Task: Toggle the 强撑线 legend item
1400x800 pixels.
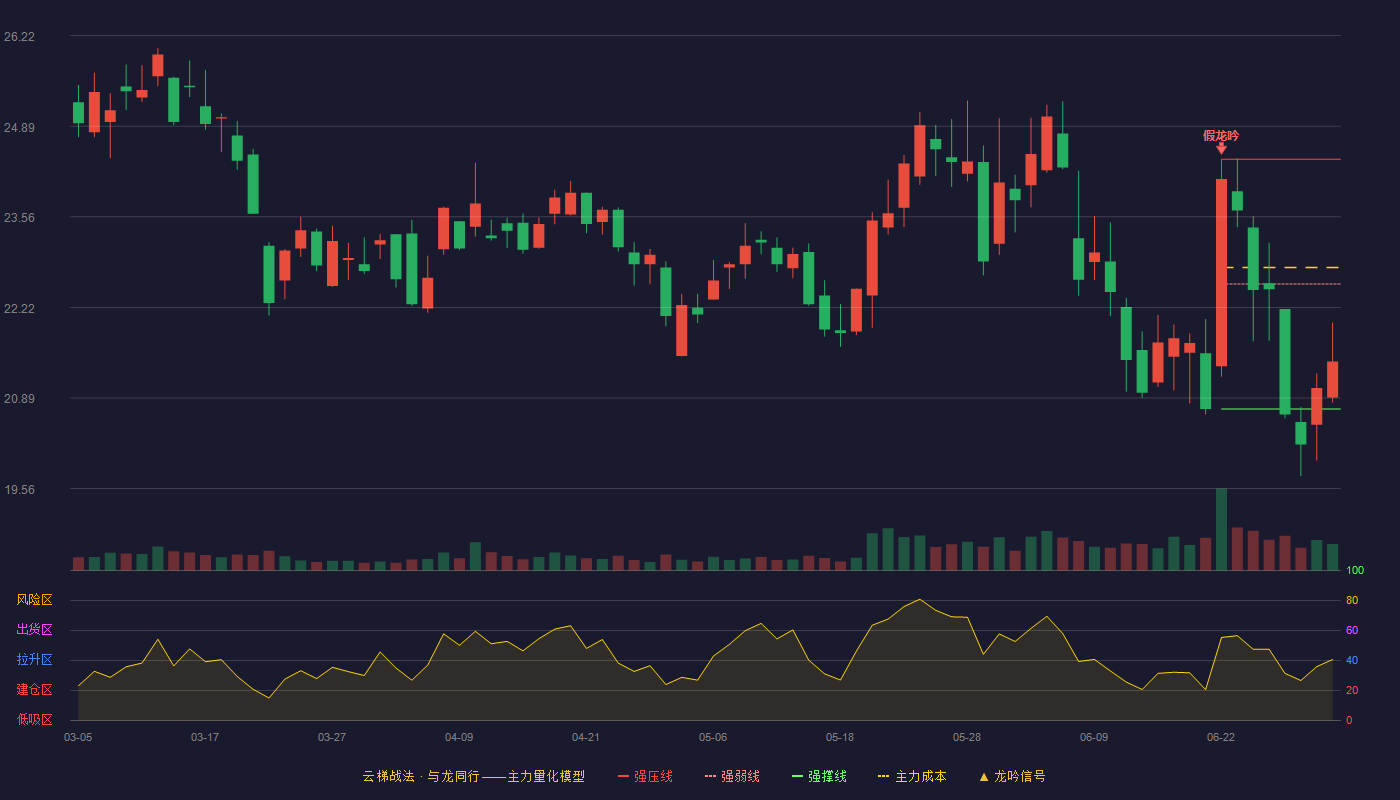Action: (x=819, y=776)
